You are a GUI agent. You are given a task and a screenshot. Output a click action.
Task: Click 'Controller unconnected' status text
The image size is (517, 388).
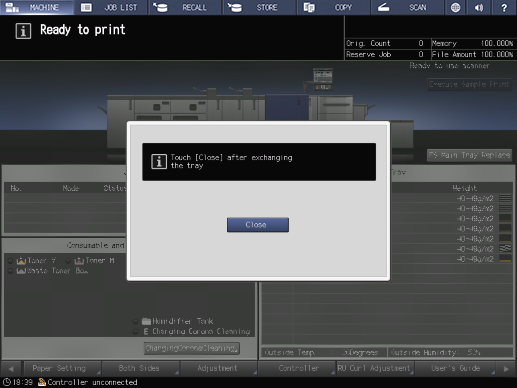[x=92, y=382]
